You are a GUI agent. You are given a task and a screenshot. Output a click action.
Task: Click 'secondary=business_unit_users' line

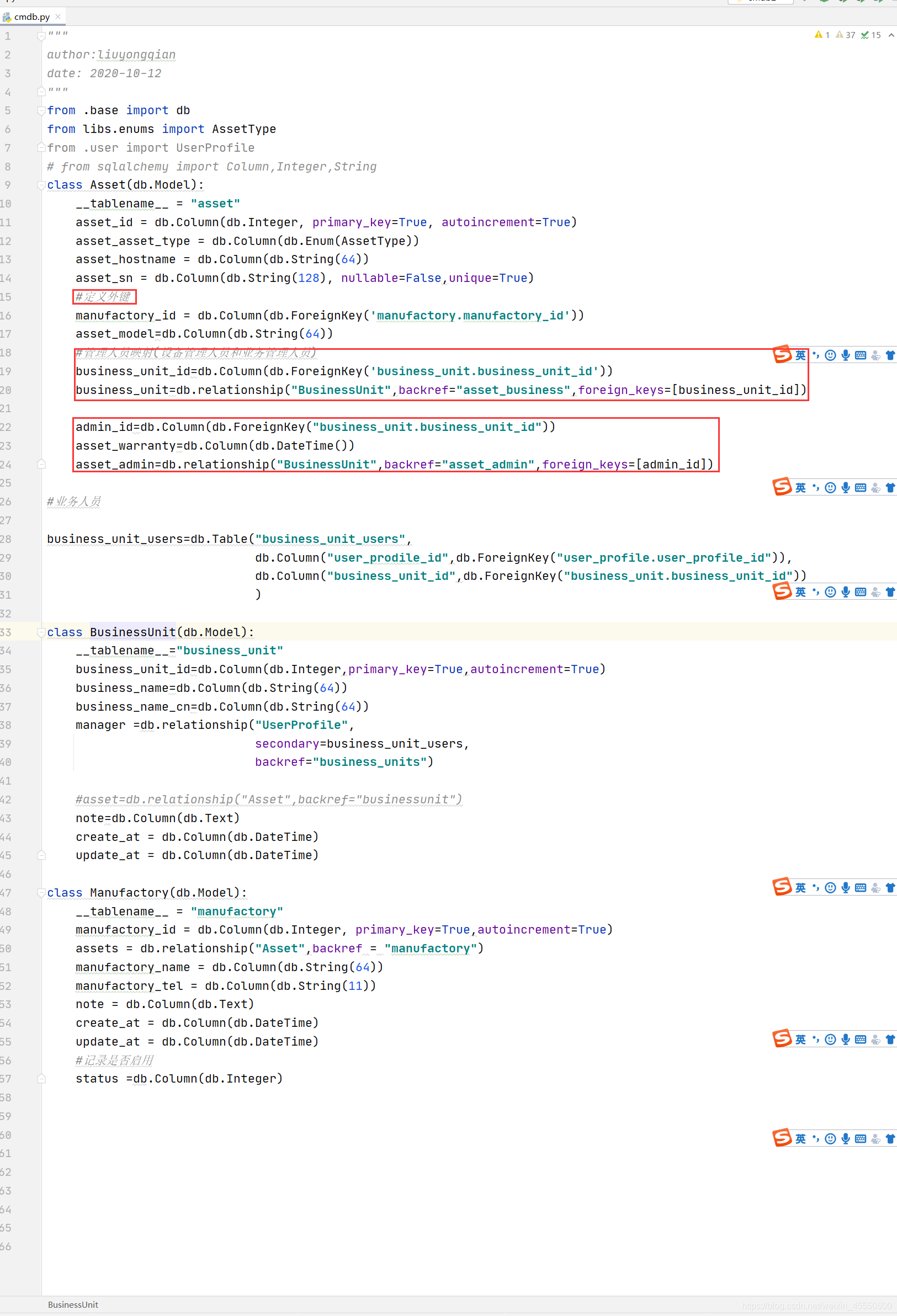point(362,743)
